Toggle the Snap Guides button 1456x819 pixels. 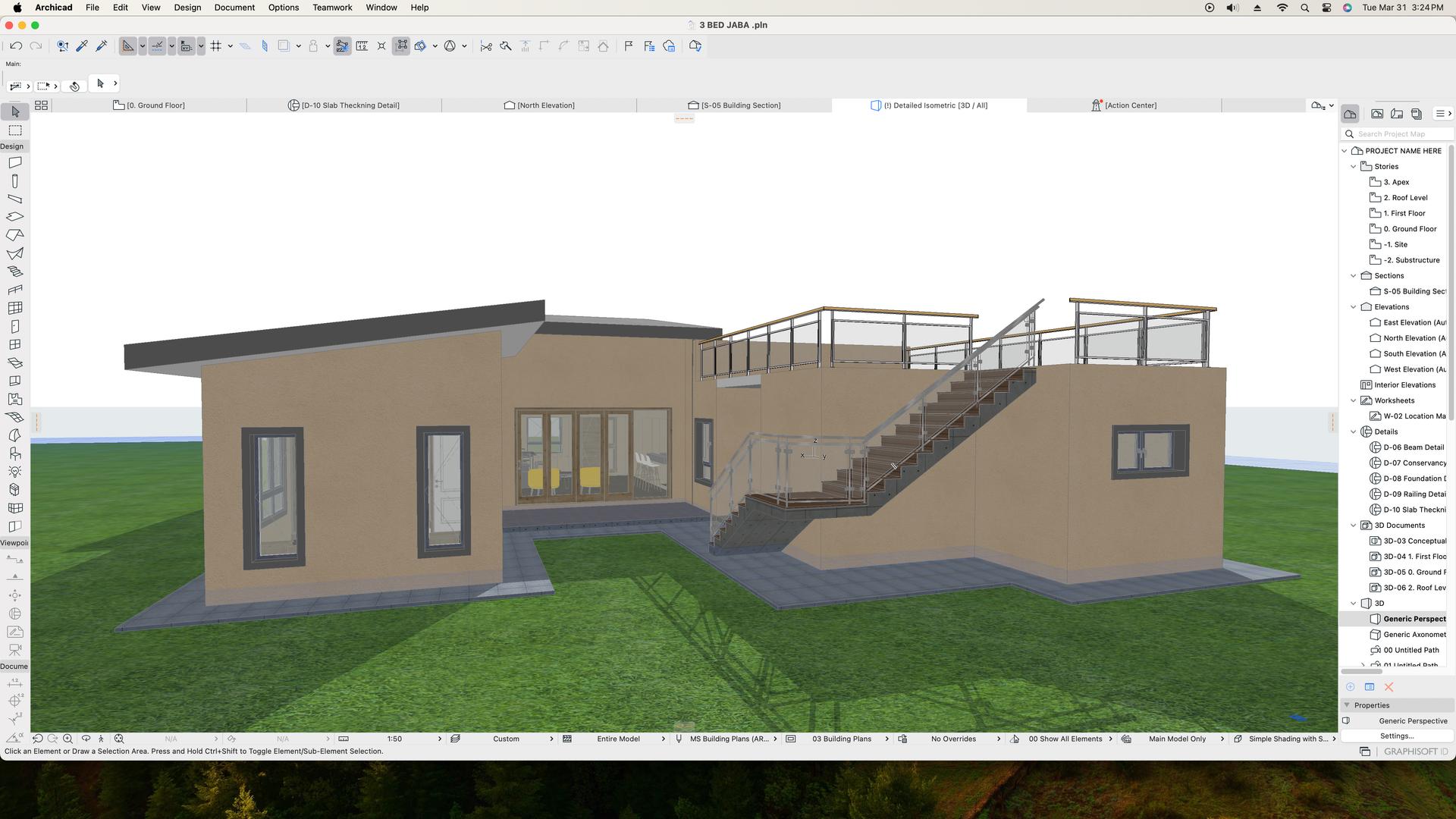tap(157, 46)
